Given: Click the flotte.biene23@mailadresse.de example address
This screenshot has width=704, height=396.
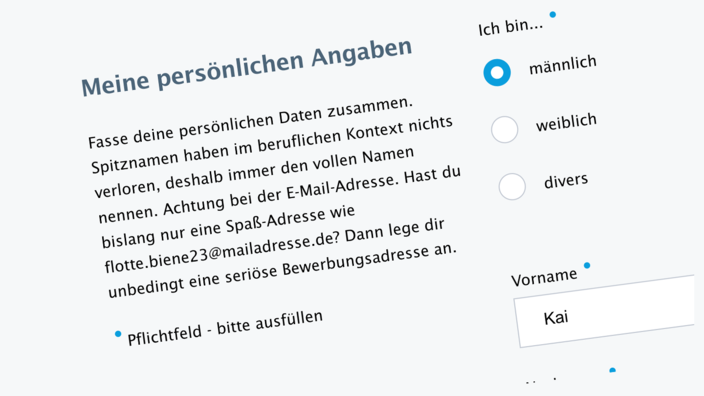Looking at the screenshot, I should click(222, 253).
